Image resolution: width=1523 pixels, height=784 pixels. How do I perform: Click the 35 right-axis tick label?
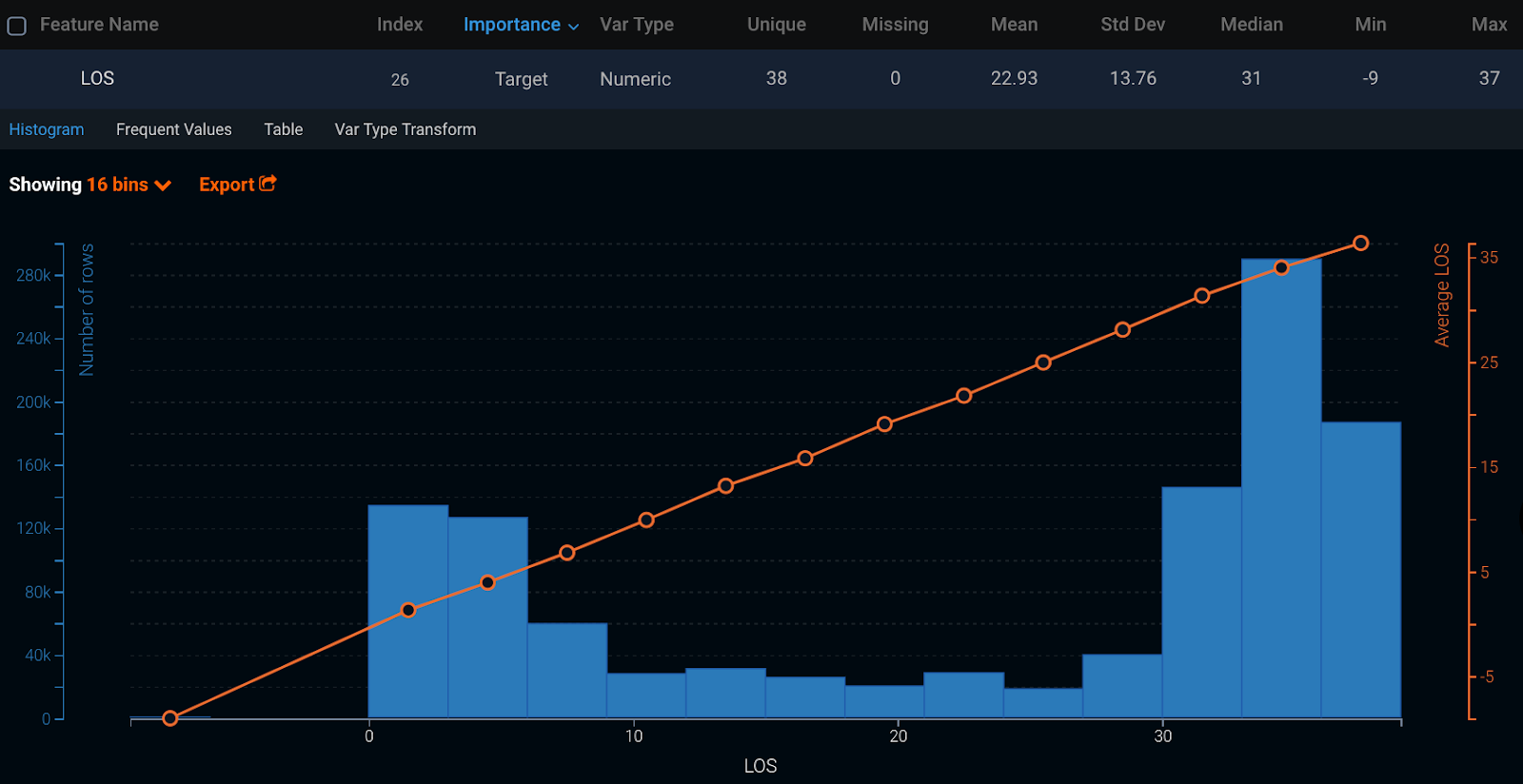(x=1489, y=257)
